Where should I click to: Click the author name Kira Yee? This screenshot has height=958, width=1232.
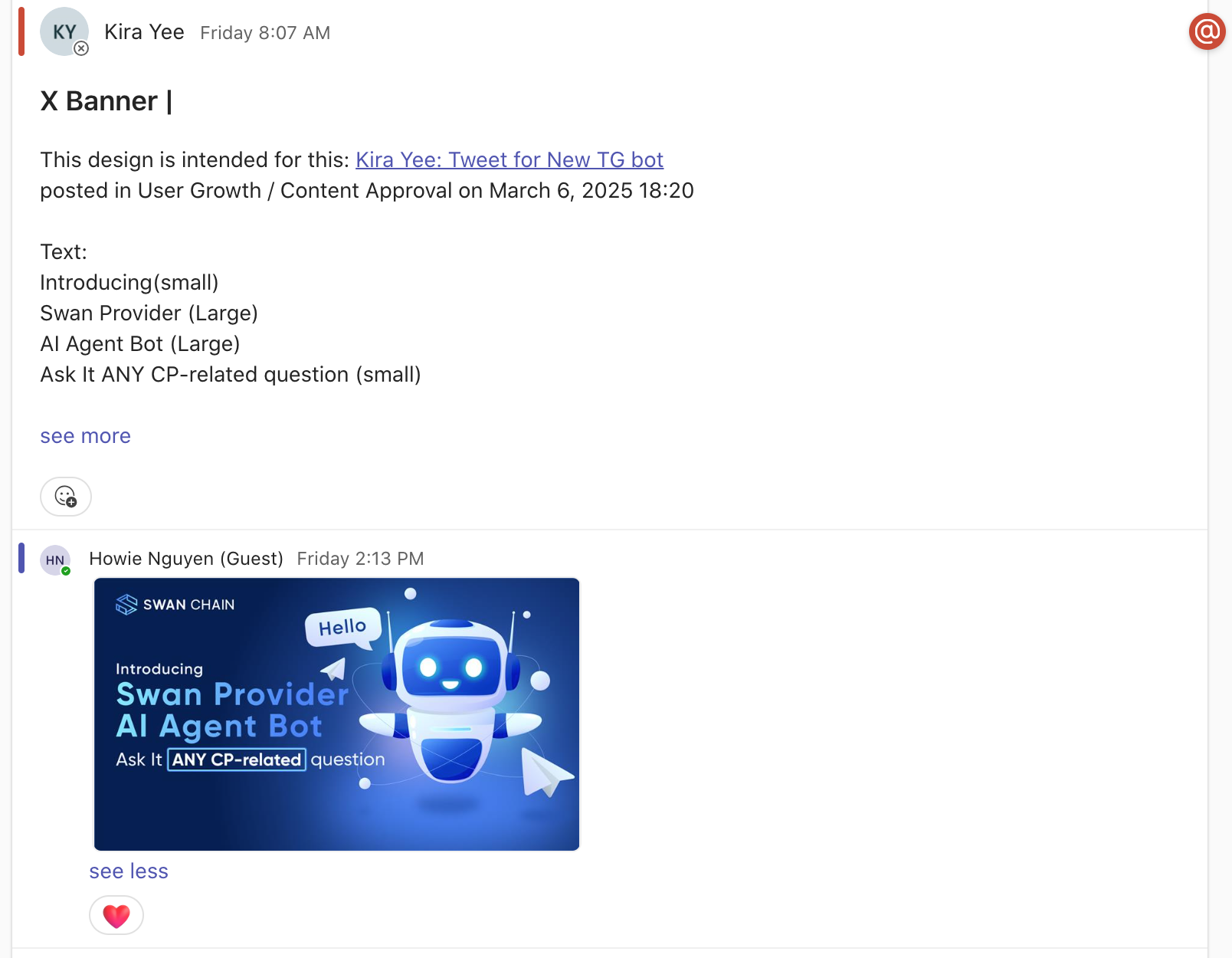[x=144, y=32]
